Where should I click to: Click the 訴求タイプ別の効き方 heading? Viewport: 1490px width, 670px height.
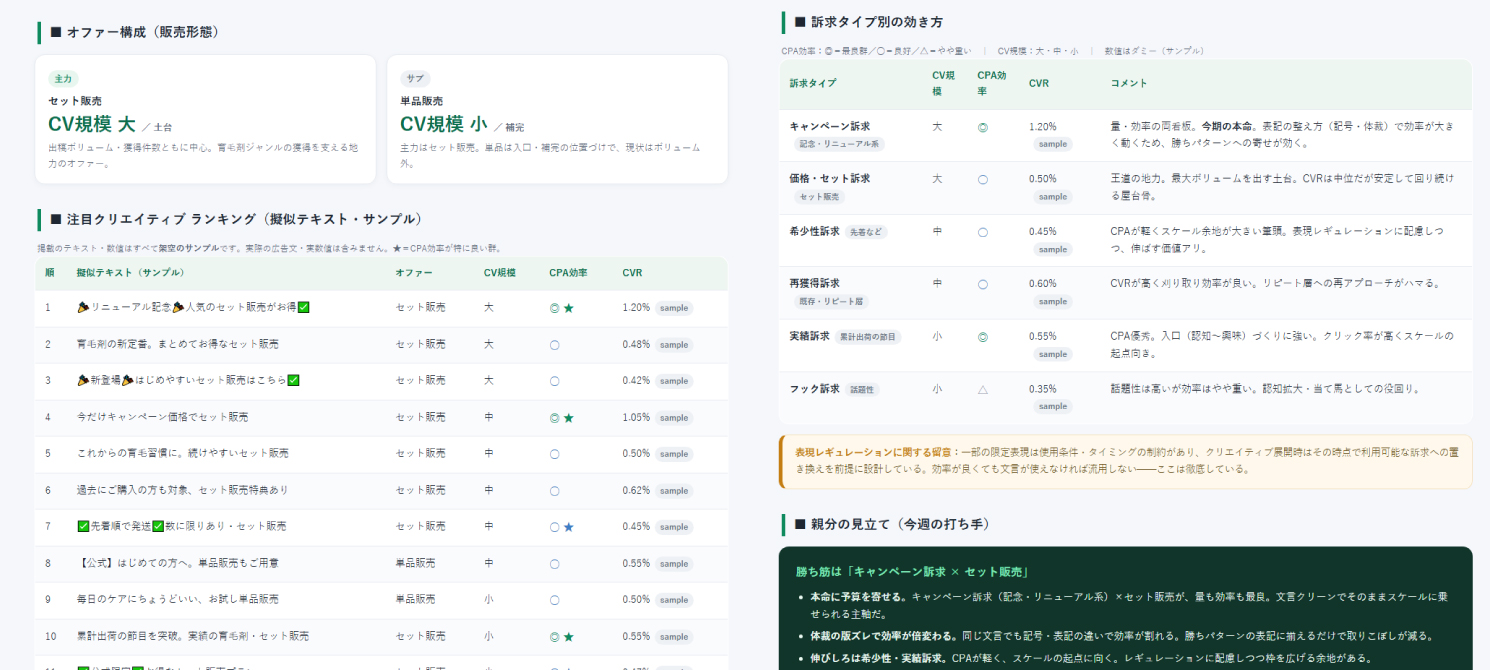coord(876,22)
